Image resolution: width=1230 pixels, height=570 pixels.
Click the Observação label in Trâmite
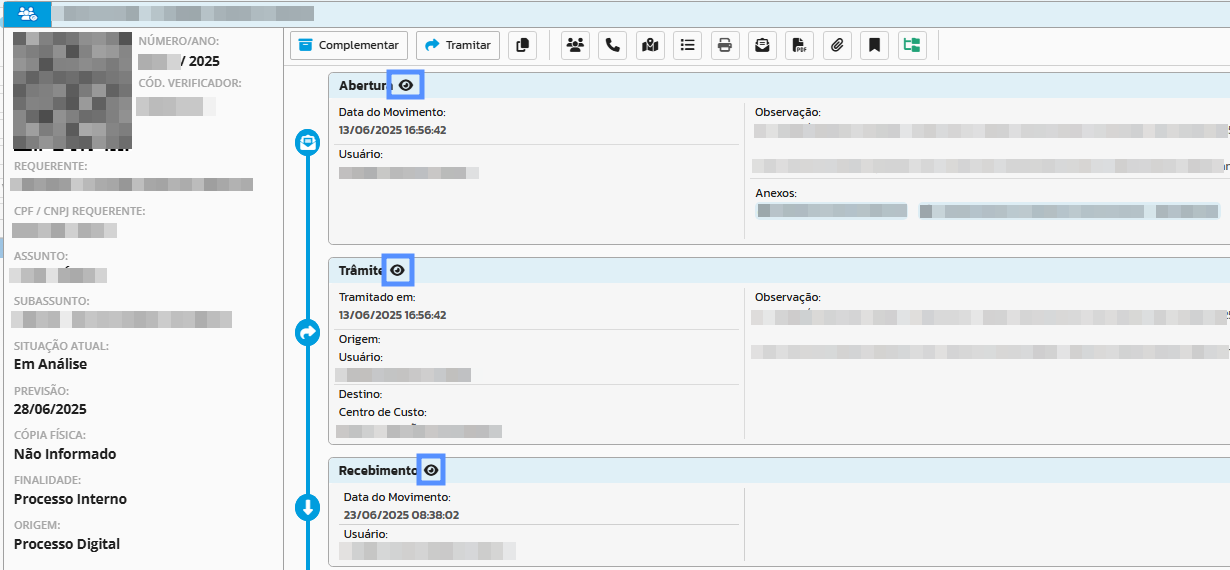(788, 297)
